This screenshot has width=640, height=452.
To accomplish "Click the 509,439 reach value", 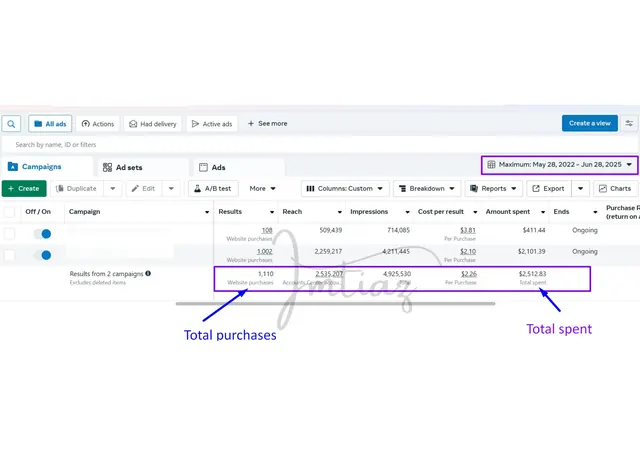I will 331,230.
